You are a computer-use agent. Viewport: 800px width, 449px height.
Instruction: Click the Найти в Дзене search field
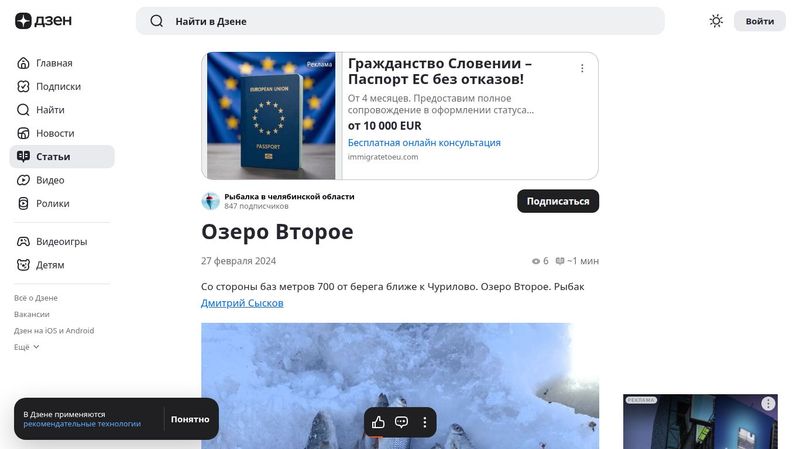coord(400,21)
